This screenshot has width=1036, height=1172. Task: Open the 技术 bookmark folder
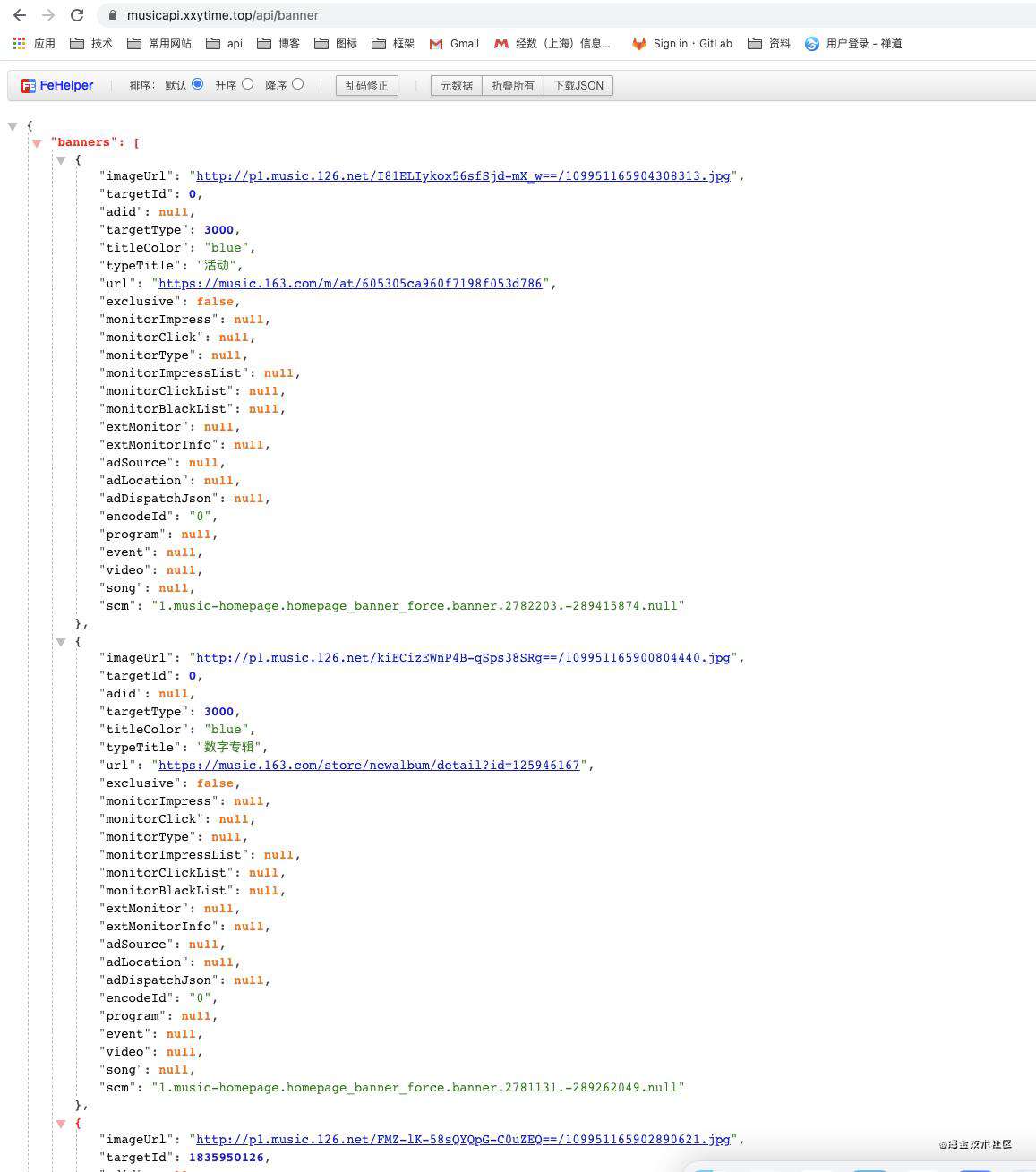90,43
